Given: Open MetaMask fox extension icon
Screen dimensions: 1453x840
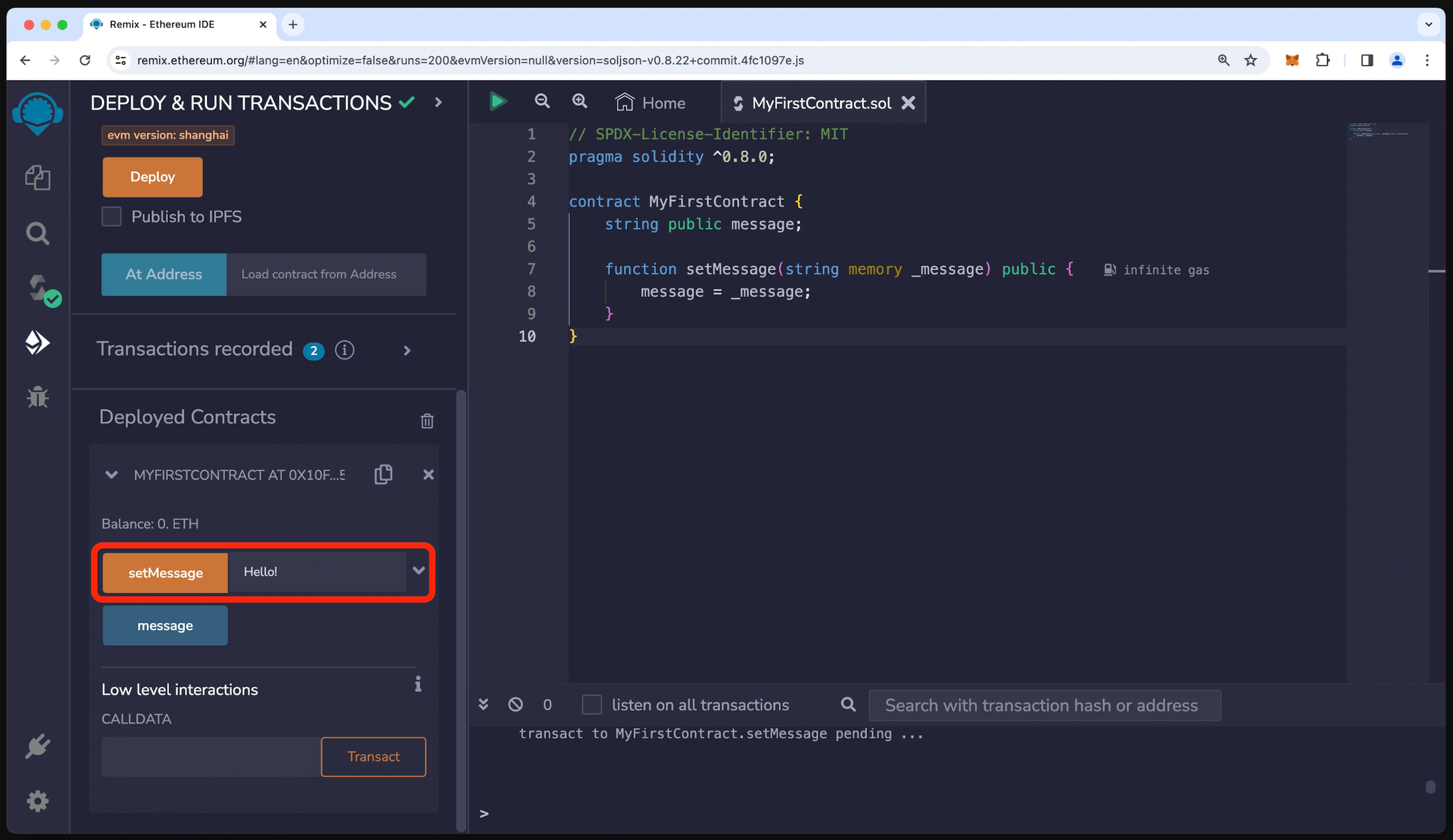Looking at the screenshot, I should [1292, 61].
